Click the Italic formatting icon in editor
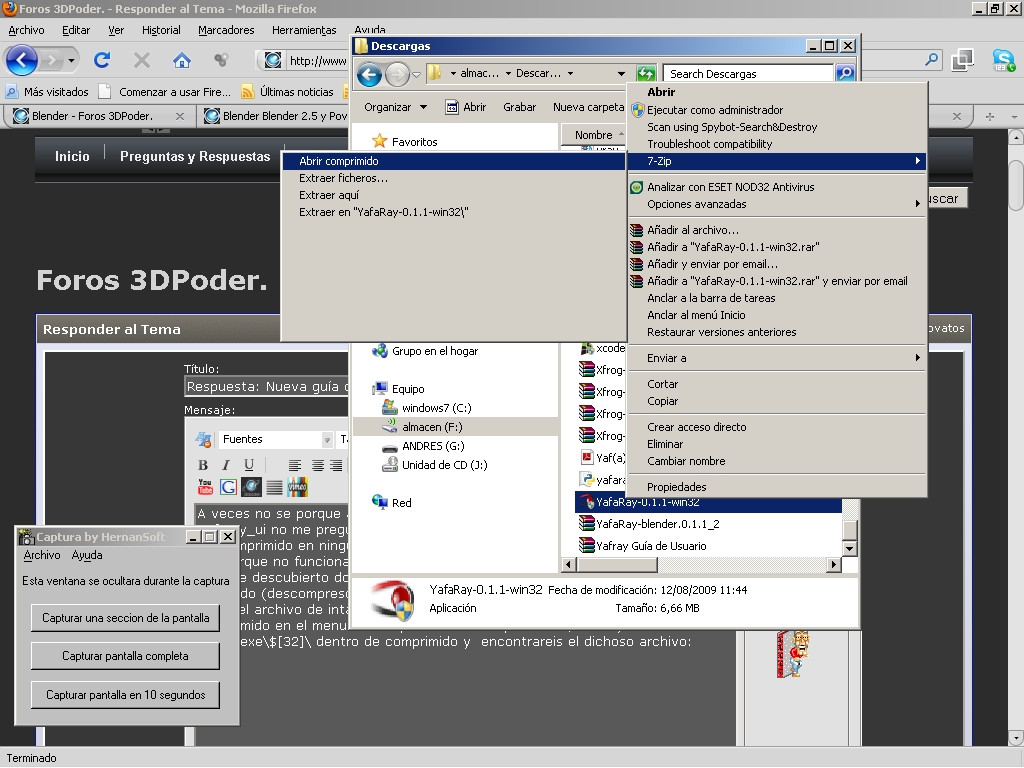Image resolution: width=1024 pixels, height=768 pixels. pyautogui.click(x=226, y=465)
